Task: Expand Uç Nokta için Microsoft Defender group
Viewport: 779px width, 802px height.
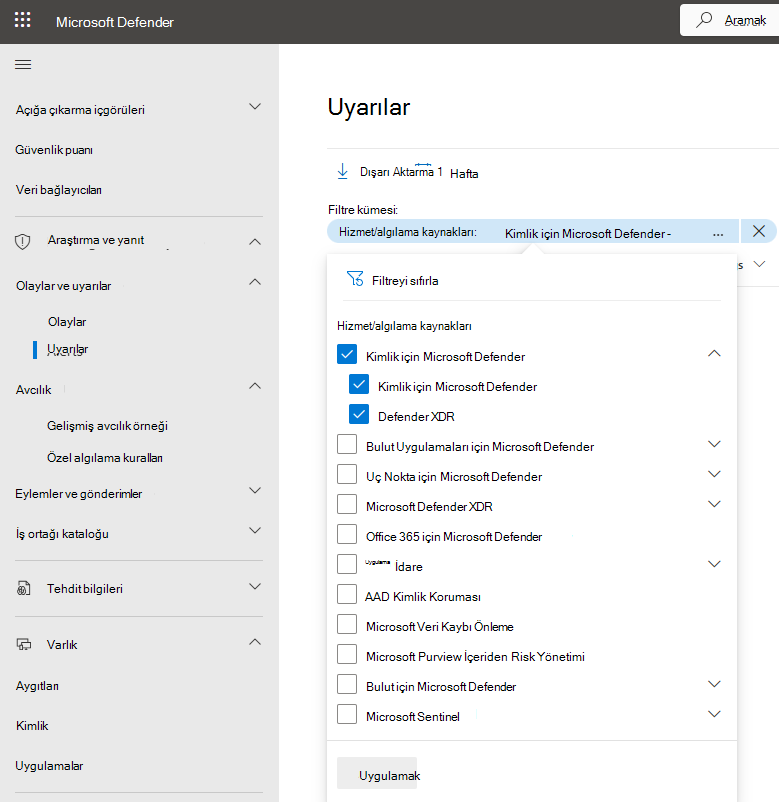Action: (714, 474)
